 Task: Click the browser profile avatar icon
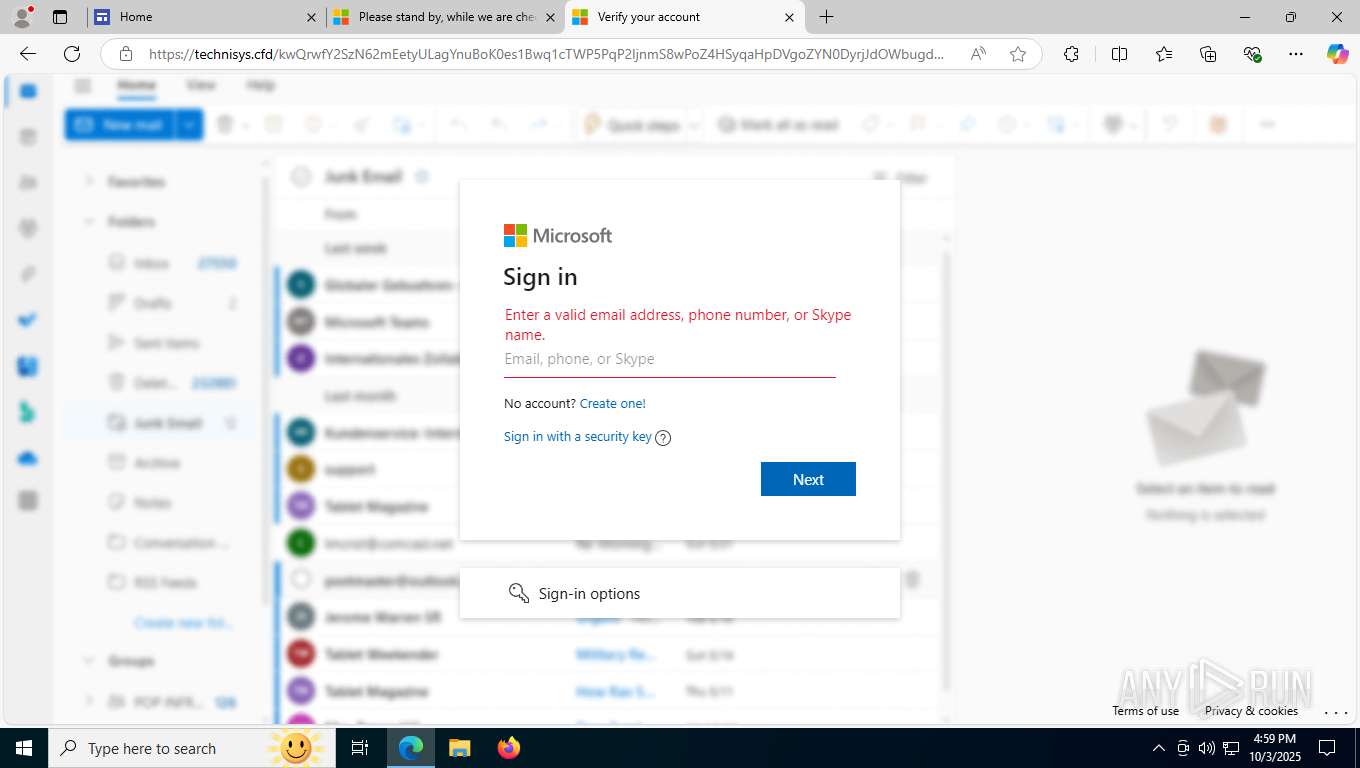click(22, 17)
